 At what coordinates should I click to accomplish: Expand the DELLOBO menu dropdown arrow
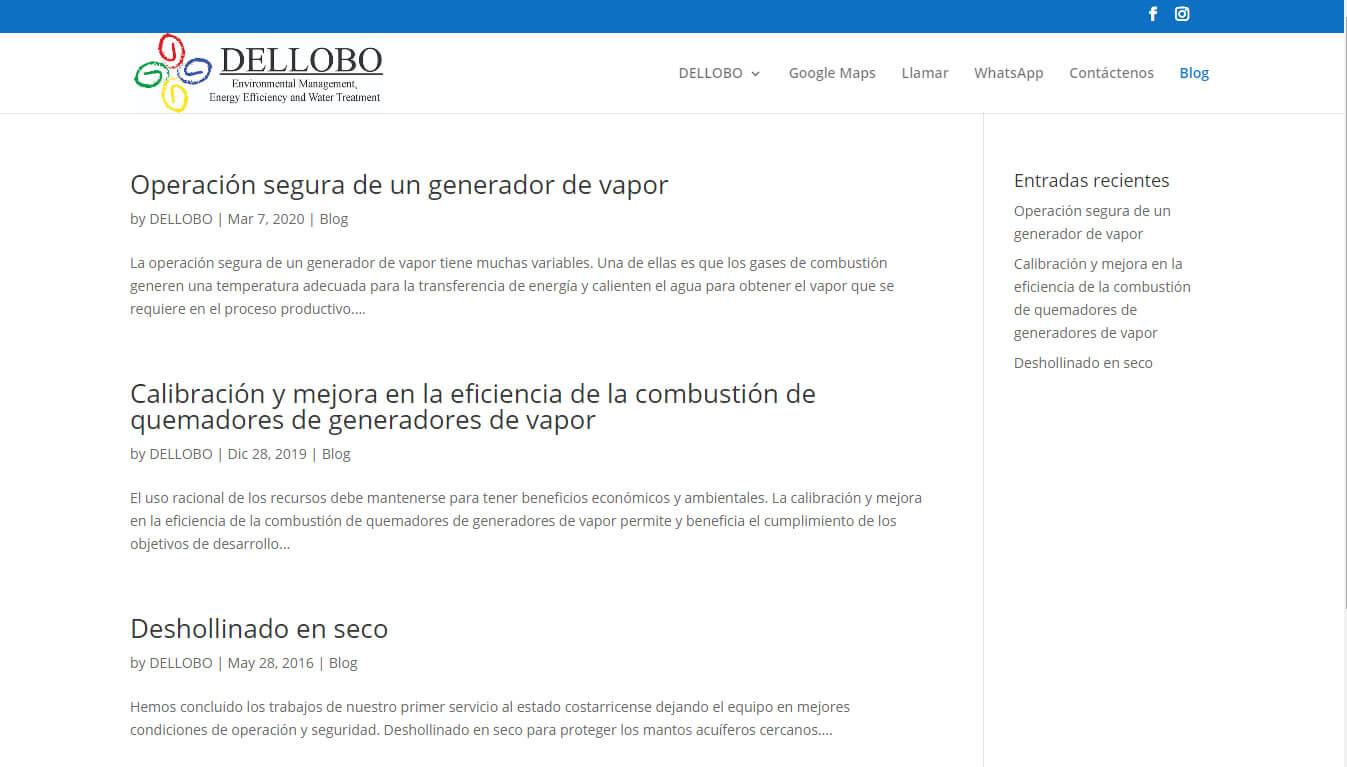[x=756, y=74]
